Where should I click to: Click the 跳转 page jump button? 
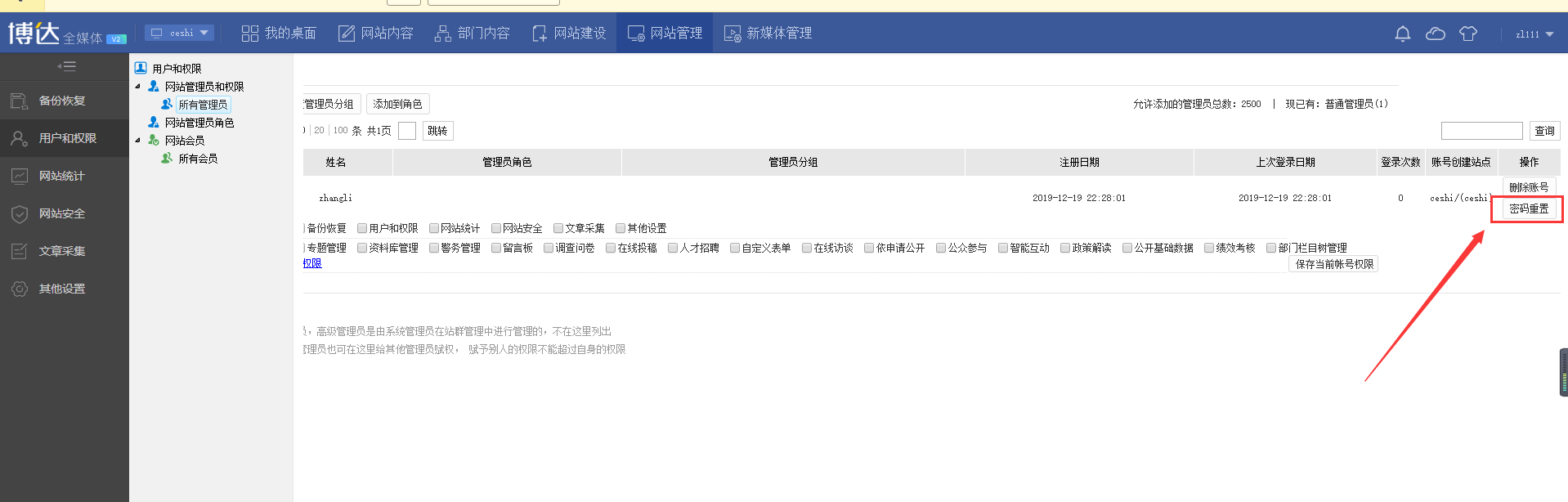(437, 131)
